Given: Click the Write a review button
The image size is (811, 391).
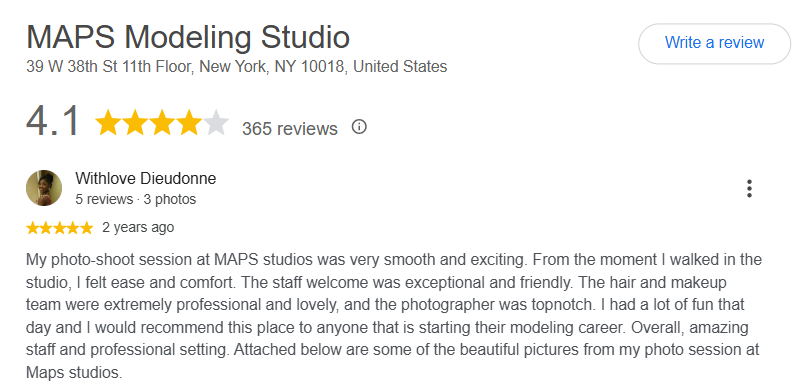Looking at the screenshot, I should pyautogui.click(x=714, y=43).
